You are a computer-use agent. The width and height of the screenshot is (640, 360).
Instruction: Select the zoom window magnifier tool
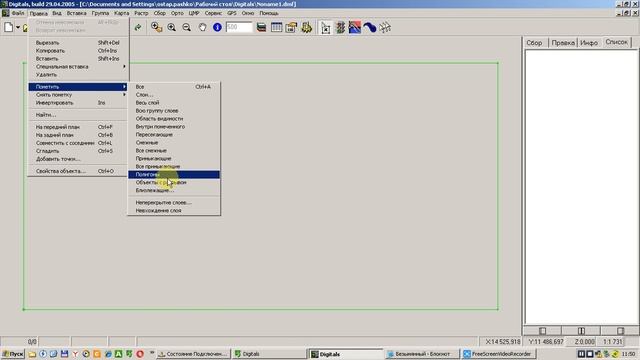(156, 27)
